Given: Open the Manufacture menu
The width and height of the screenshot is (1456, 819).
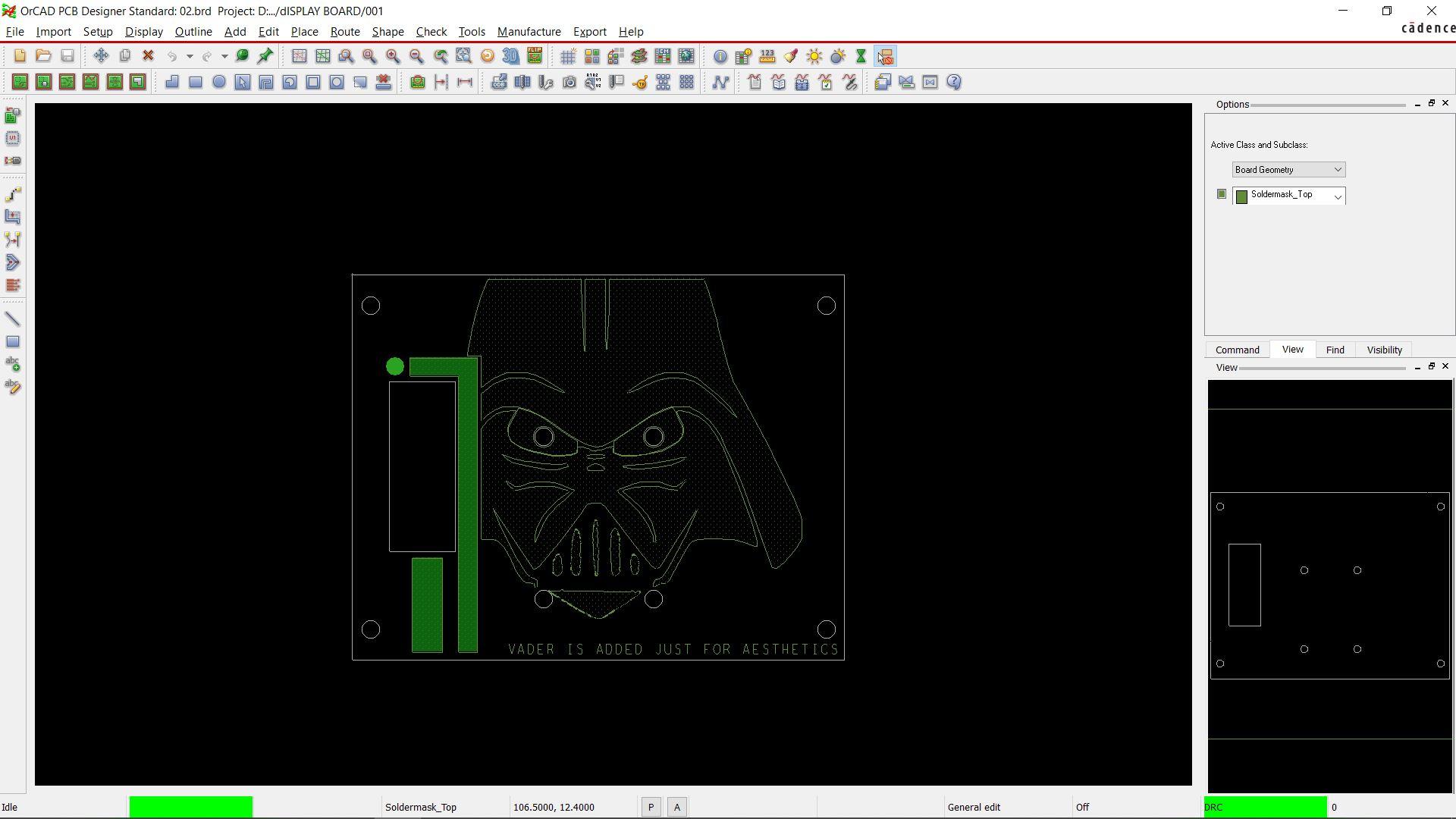Looking at the screenshot, I should (x=529, y=32).
